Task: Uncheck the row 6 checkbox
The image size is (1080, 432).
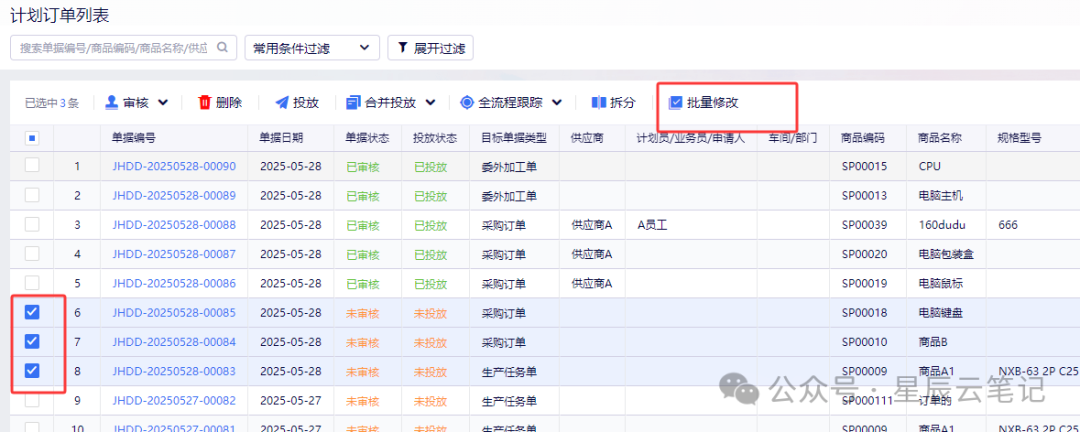Action: point(32,312)
